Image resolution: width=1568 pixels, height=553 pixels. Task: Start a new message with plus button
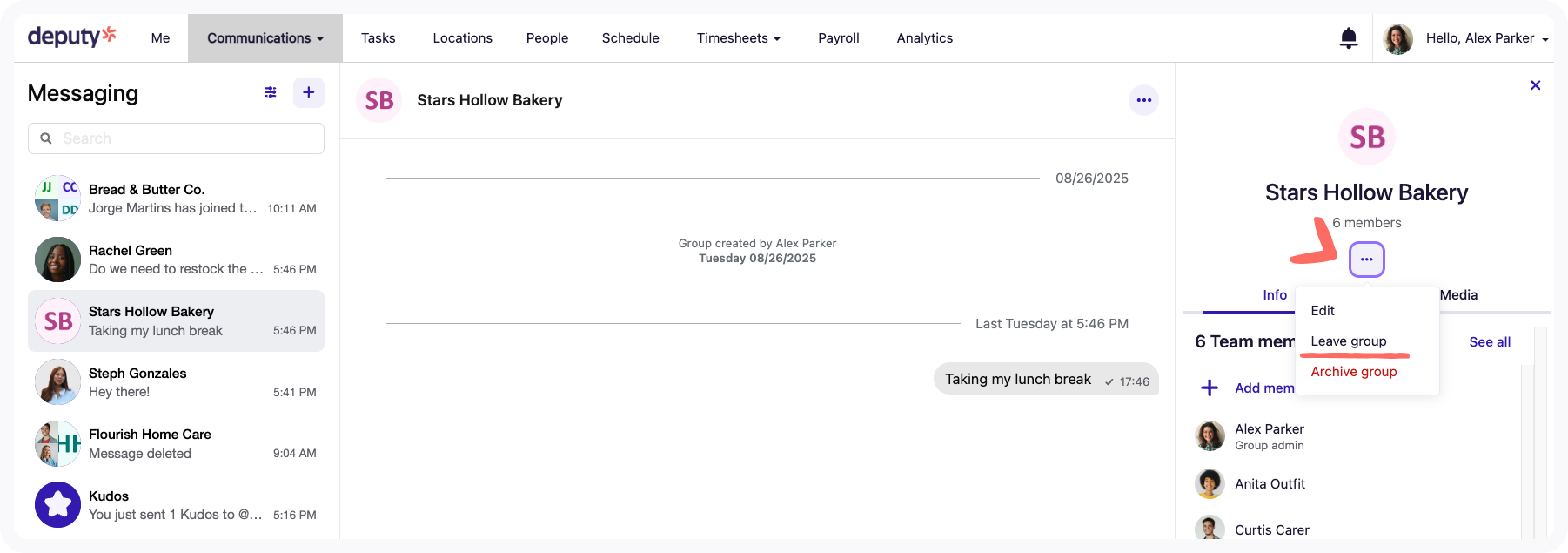[309, 92]
